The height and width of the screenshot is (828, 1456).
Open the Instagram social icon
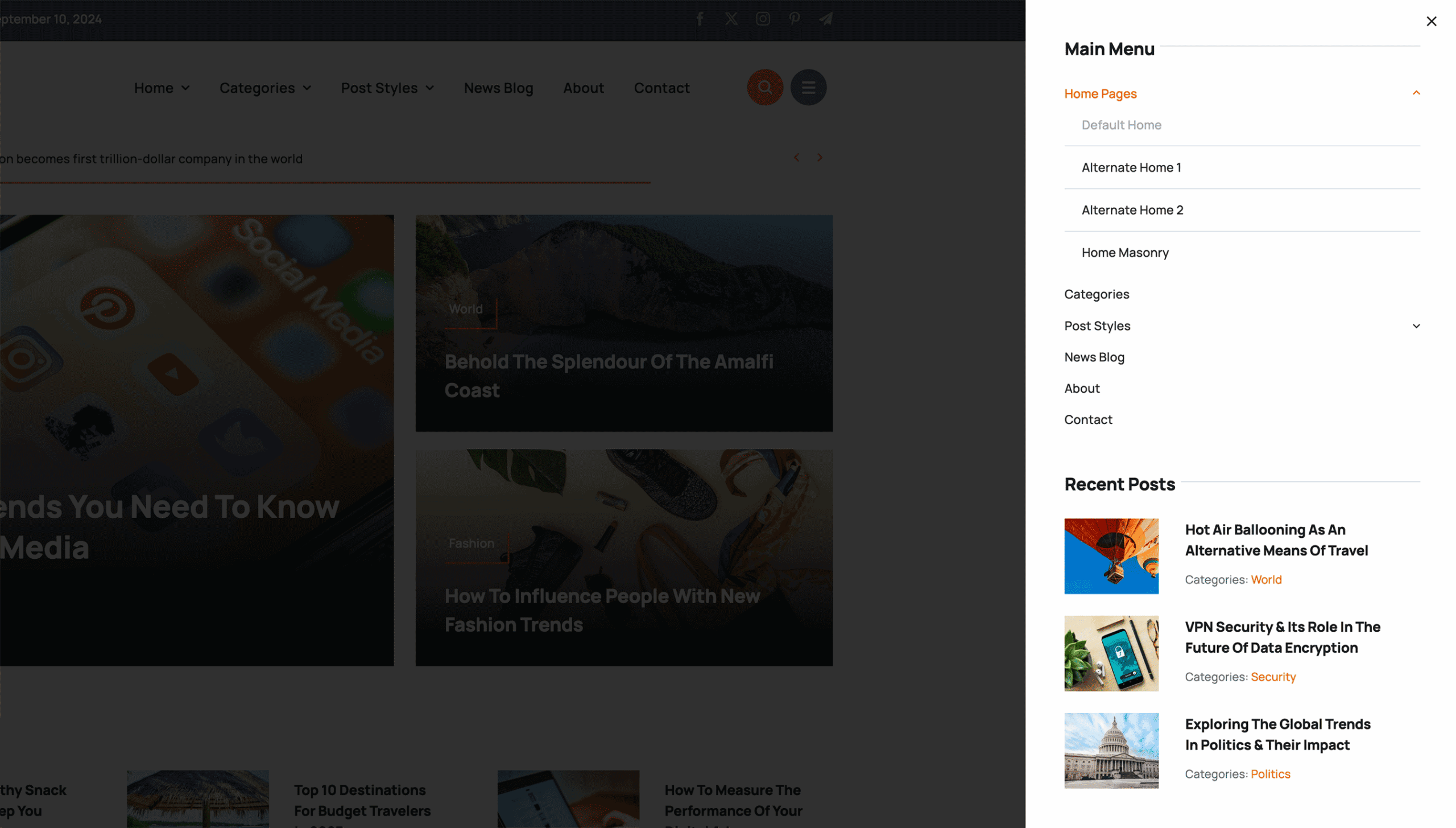pos(763,19)
